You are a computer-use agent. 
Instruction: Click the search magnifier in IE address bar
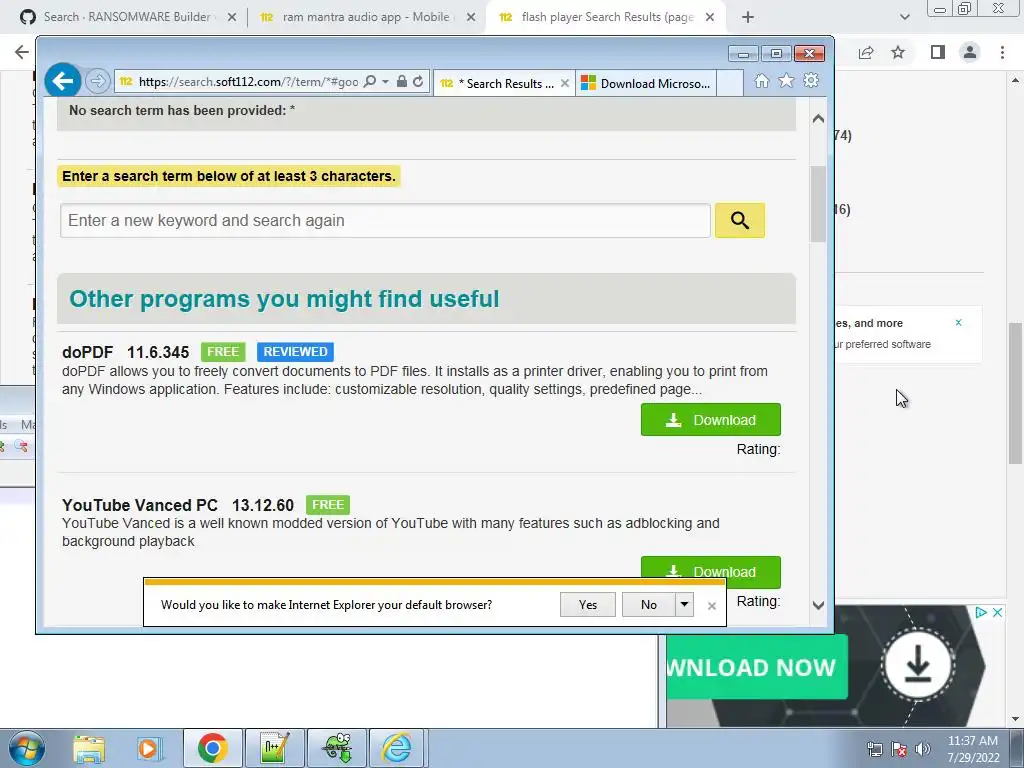[x=370, y=82]
